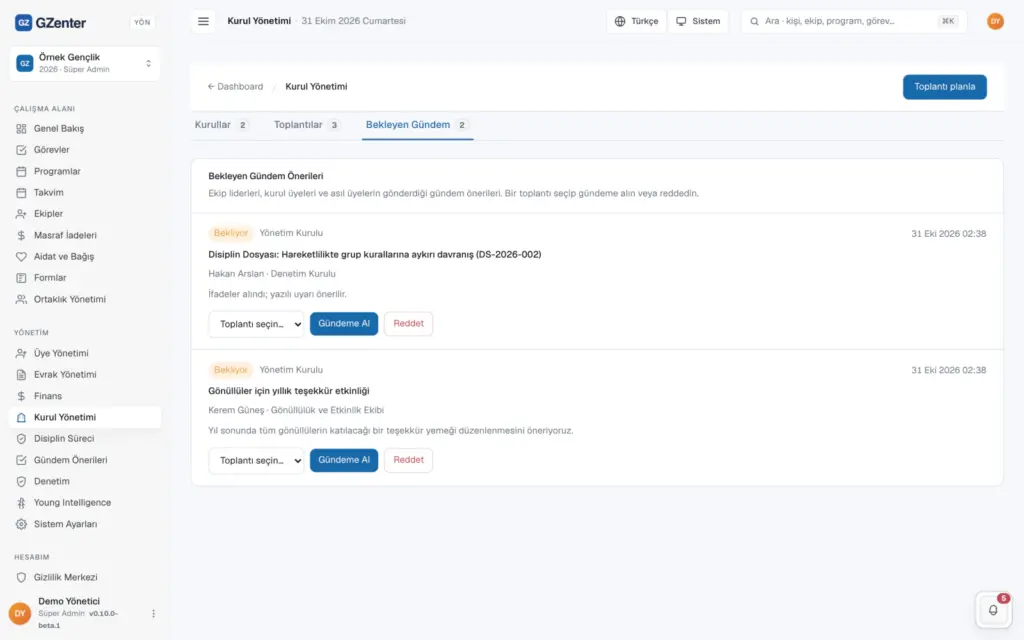1024x640 pixels.
Task: Click the Gönüllüler için yıllık teşekkür etkinliği title
Action: [x=289, y=391]
